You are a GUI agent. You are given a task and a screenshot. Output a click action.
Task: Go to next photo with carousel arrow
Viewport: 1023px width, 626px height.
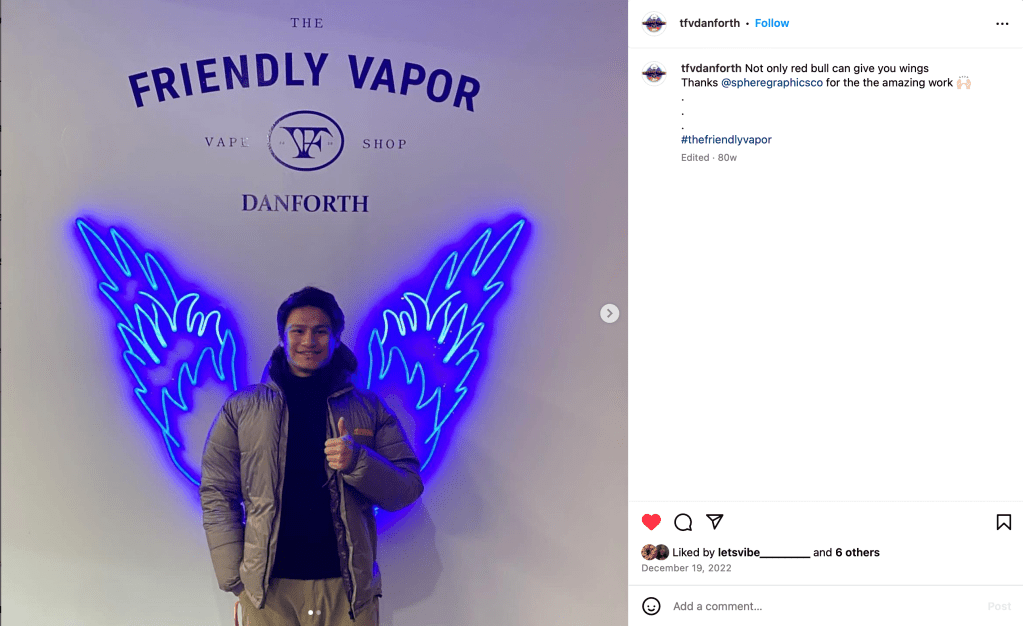coord(609,313)
